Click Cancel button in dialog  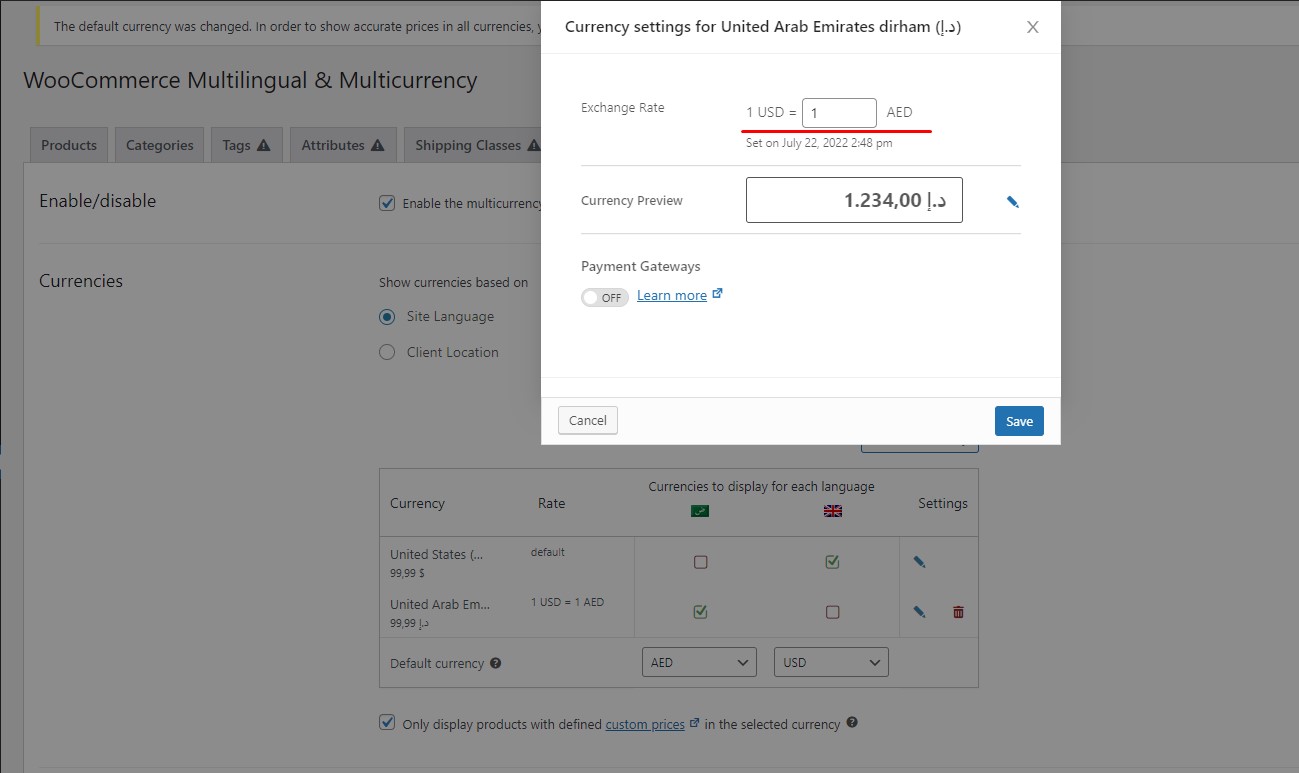click(x=588, y=420)
